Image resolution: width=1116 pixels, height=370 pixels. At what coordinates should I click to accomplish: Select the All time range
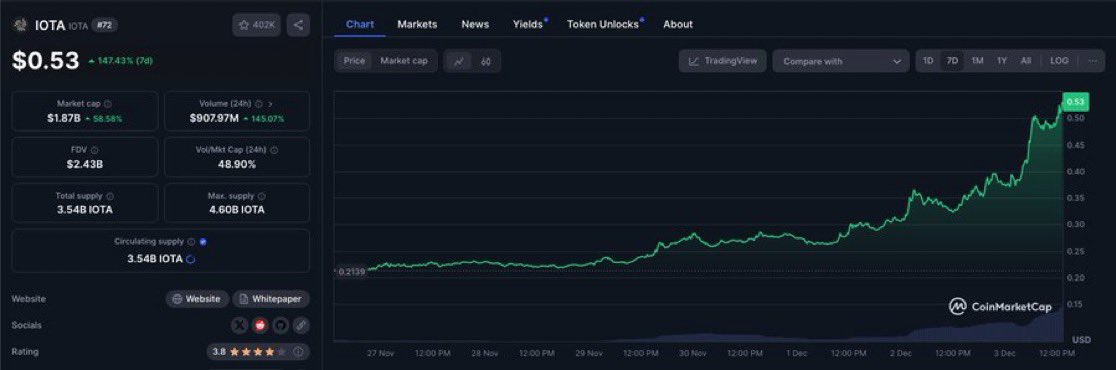(1026, 61)
